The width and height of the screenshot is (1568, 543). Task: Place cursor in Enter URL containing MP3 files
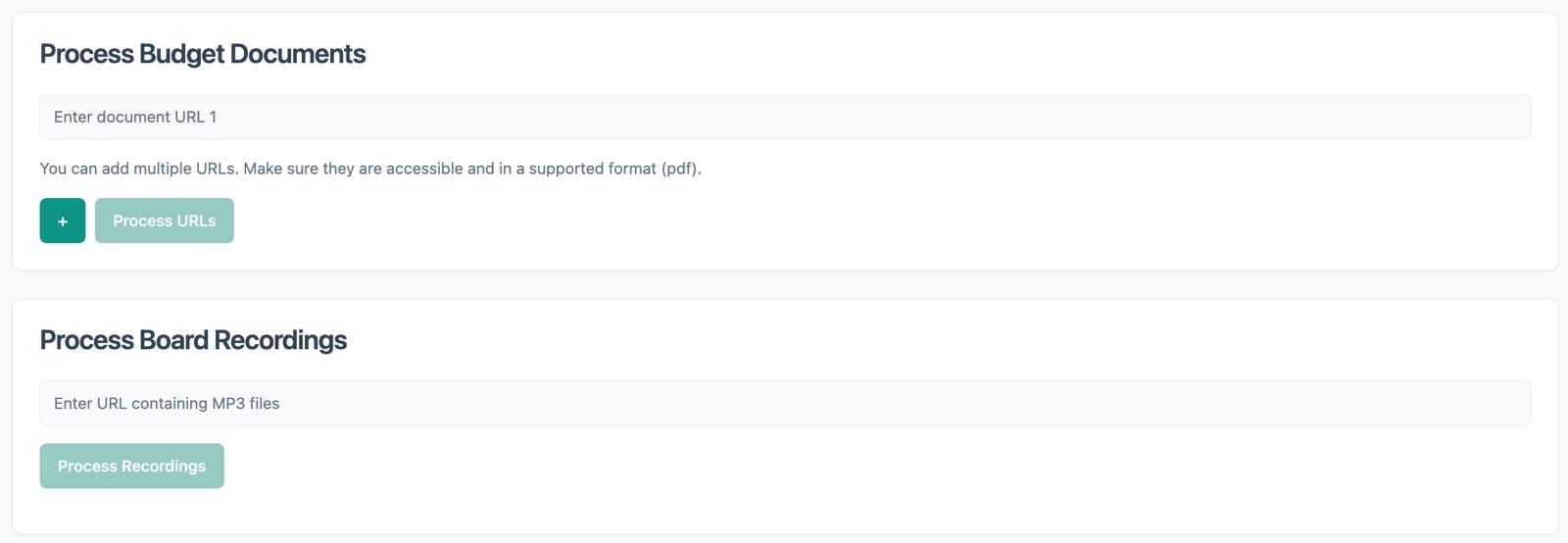click(785, 403)
